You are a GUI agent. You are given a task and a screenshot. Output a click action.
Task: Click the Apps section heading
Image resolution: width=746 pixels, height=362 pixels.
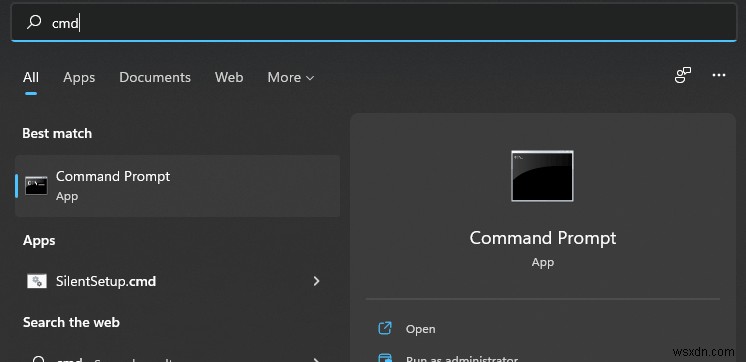click(39, 241)
